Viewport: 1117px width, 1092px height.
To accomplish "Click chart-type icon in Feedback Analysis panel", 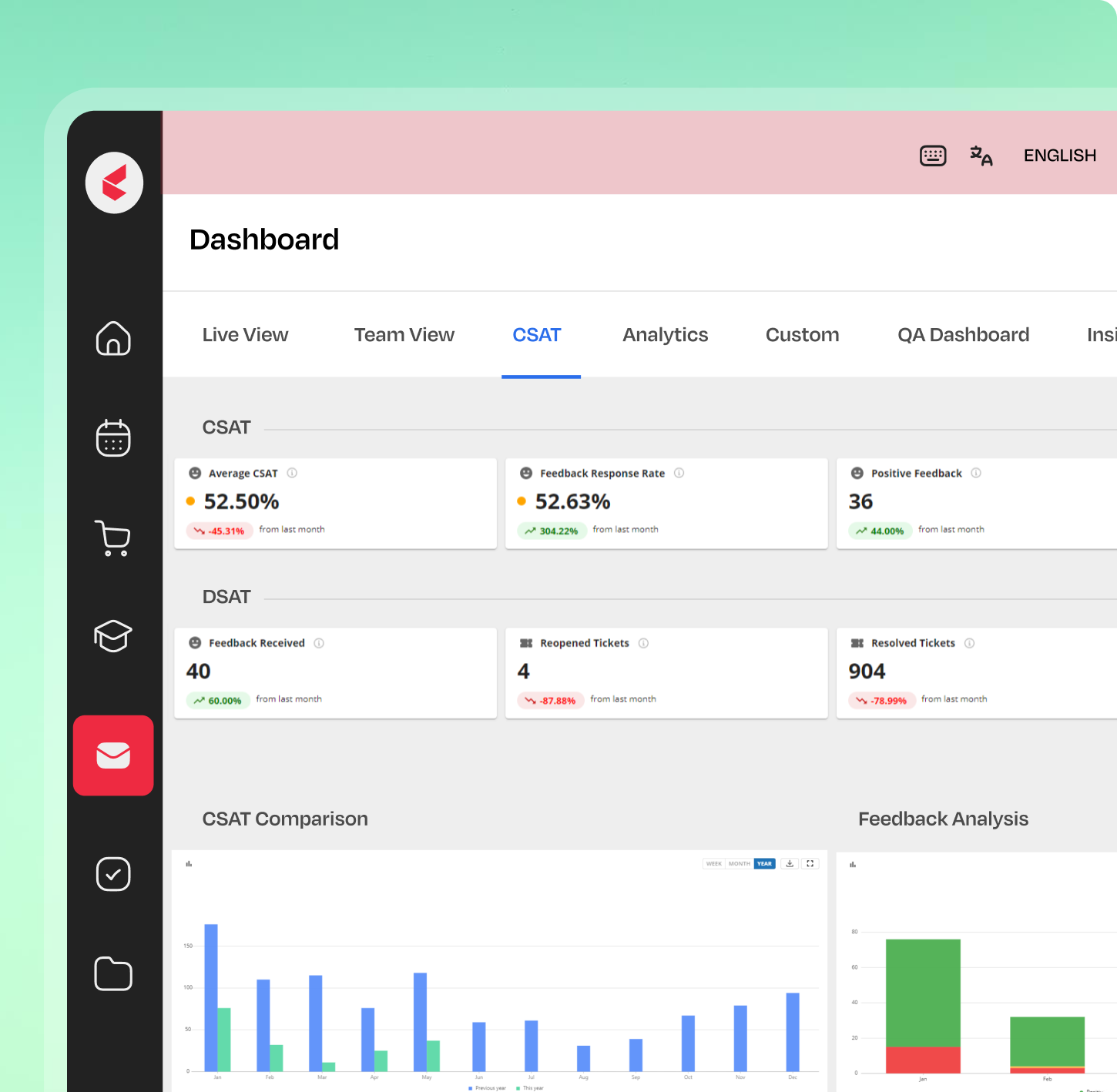I will (853, 865).
